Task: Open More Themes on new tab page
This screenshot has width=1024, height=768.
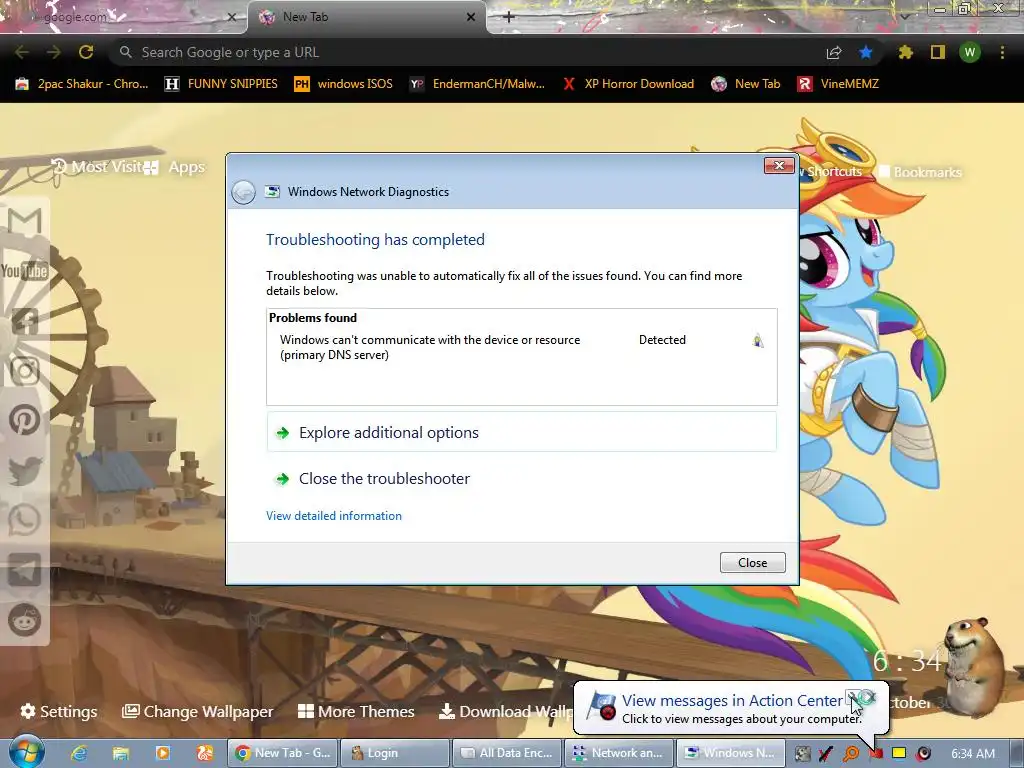Action: click(356, 712)
